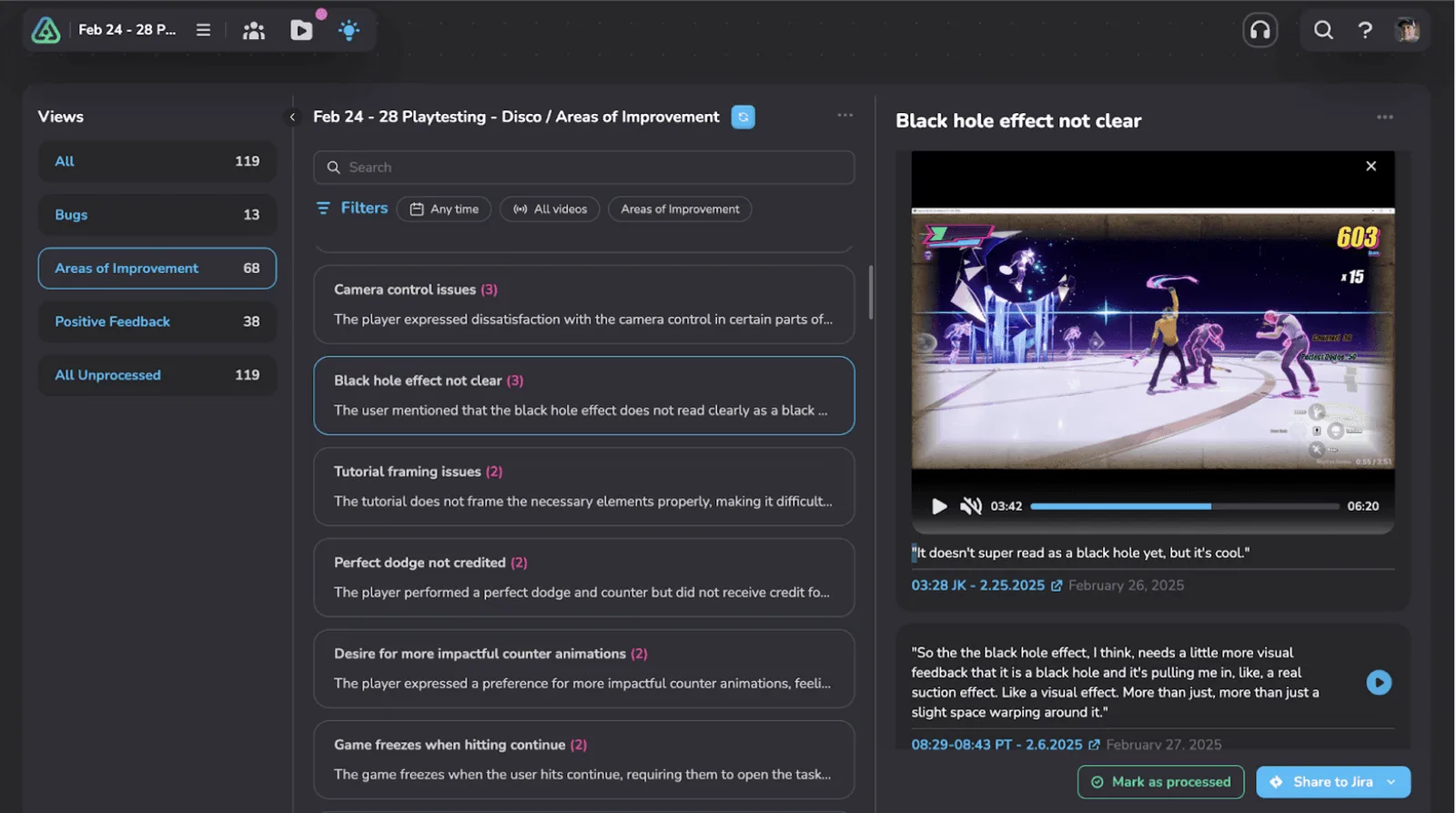This screenshot has height=813, width=1456.
Task: Click the video progress bar
Action: pos(1184,506)
